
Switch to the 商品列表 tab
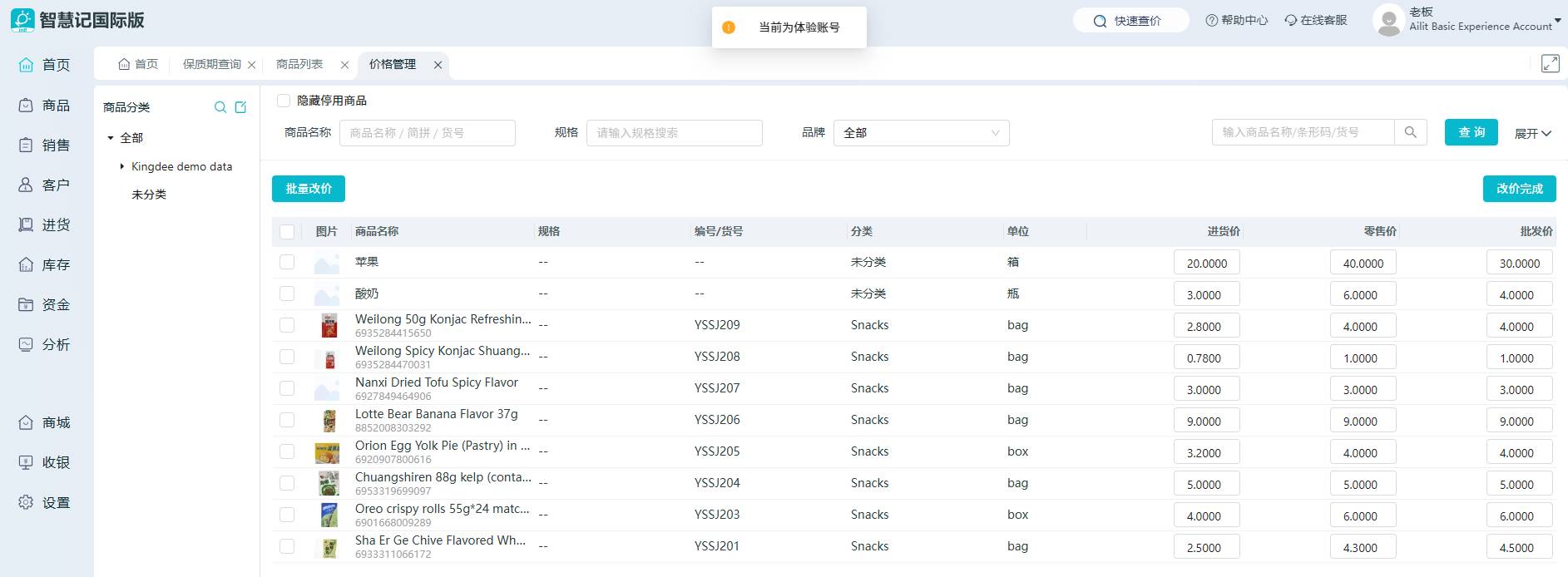(x=299, y=64)
